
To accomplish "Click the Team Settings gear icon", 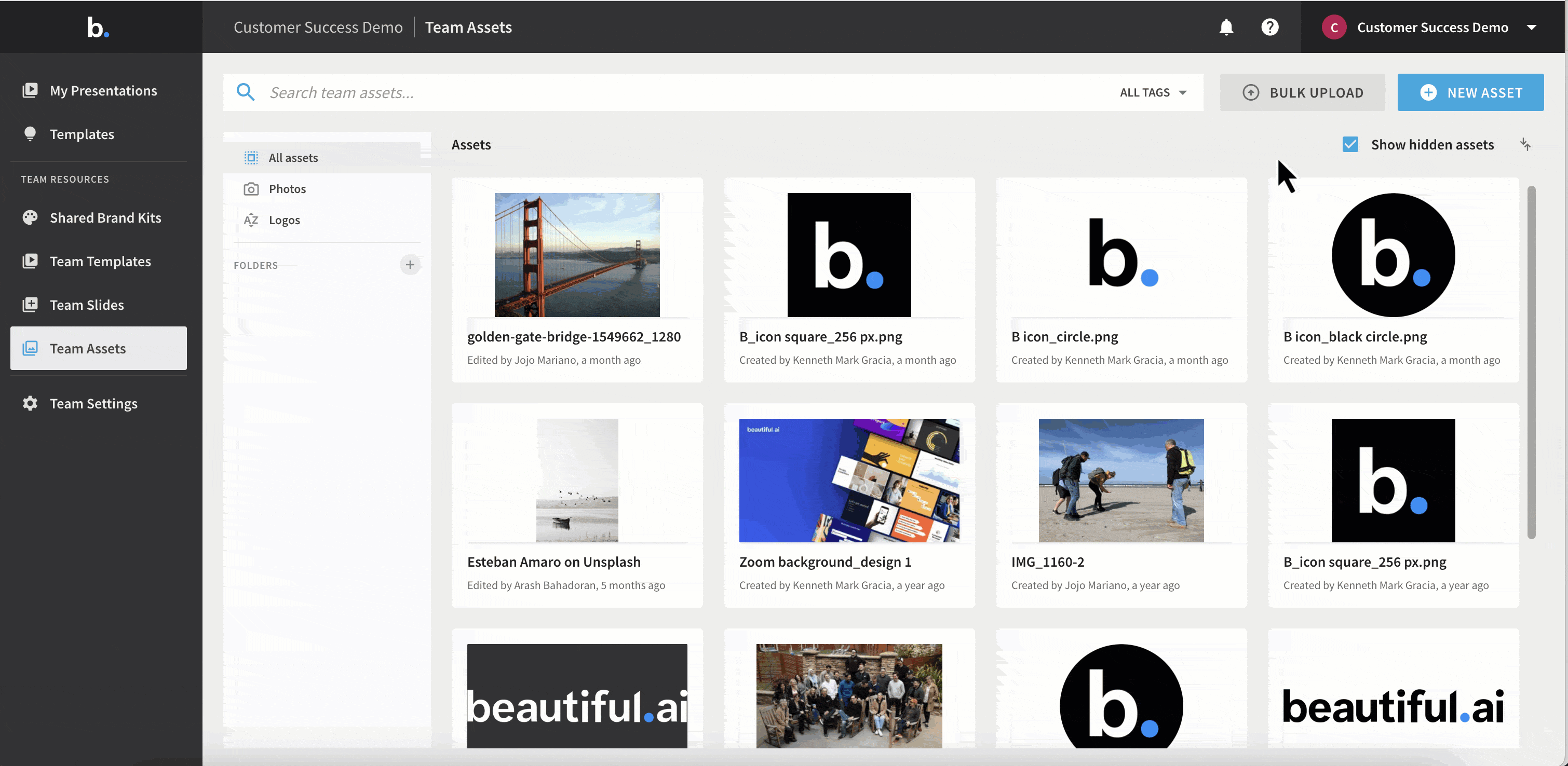I will (30, 403).
